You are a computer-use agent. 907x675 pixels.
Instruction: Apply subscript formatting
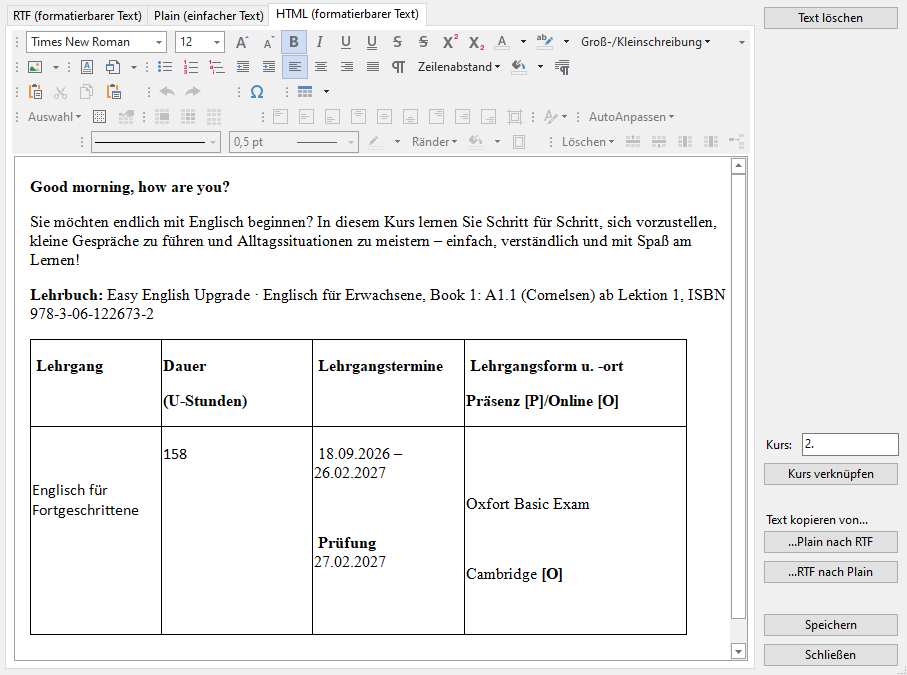[476, 42]
